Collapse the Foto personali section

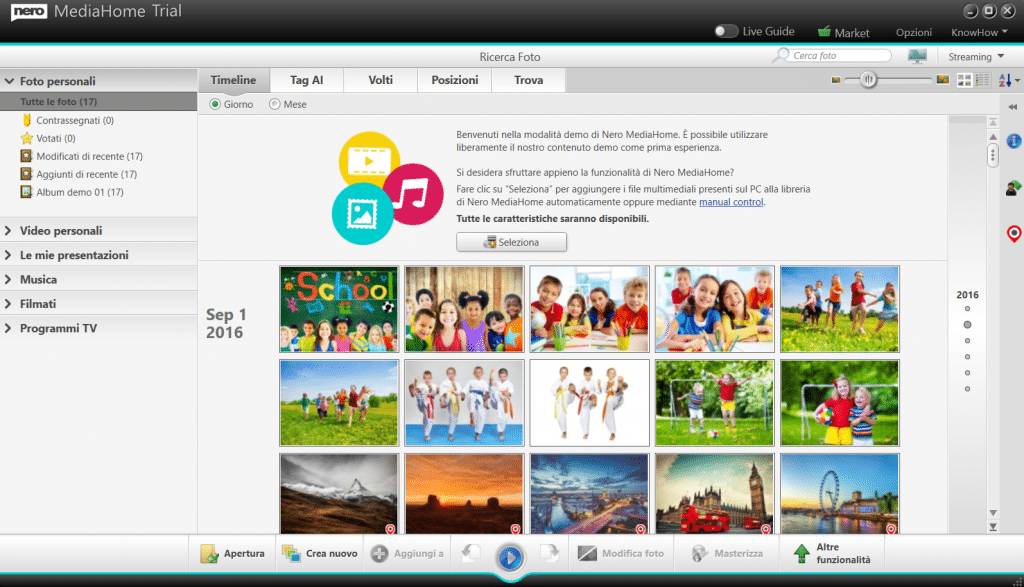tap(9, 81)
